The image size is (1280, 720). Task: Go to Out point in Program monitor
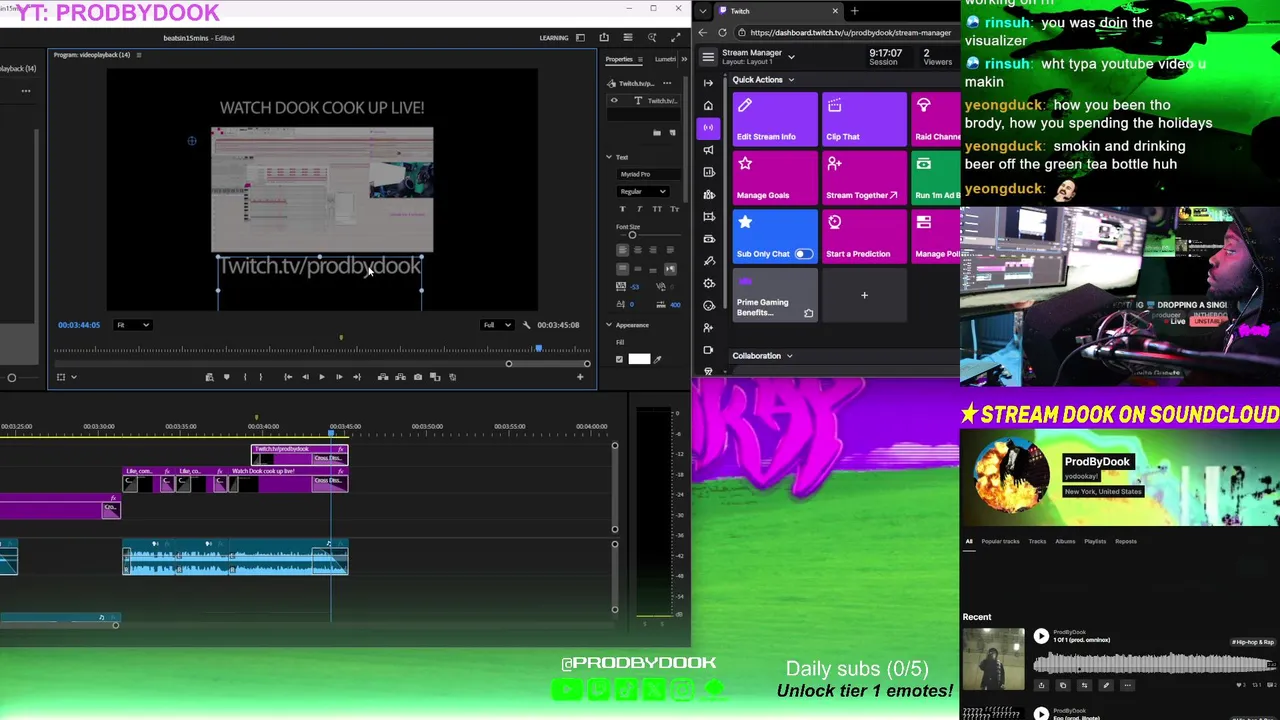(356, 377)
